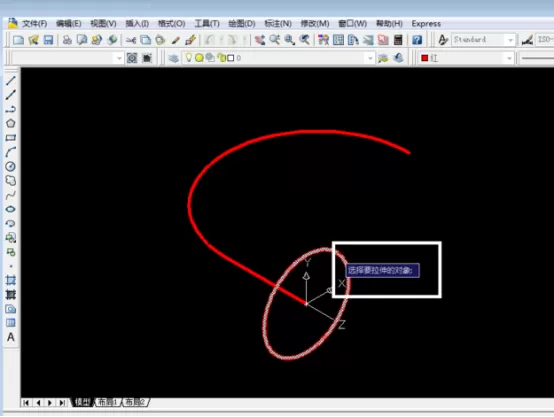
Task: Open the 文件(F) menu
Action: (35, 24)
